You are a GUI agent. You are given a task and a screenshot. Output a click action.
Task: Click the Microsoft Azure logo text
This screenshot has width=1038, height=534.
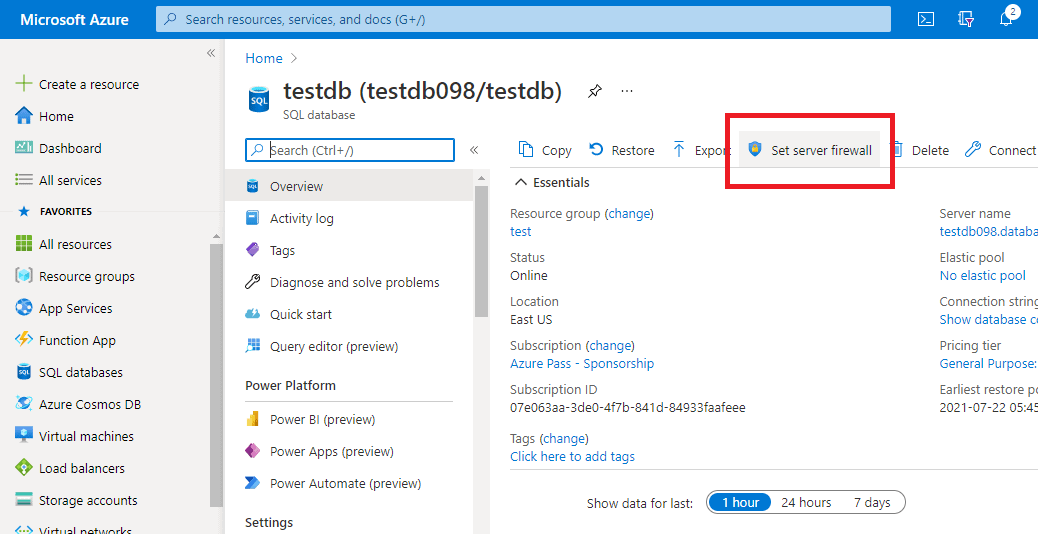point(74,19)
